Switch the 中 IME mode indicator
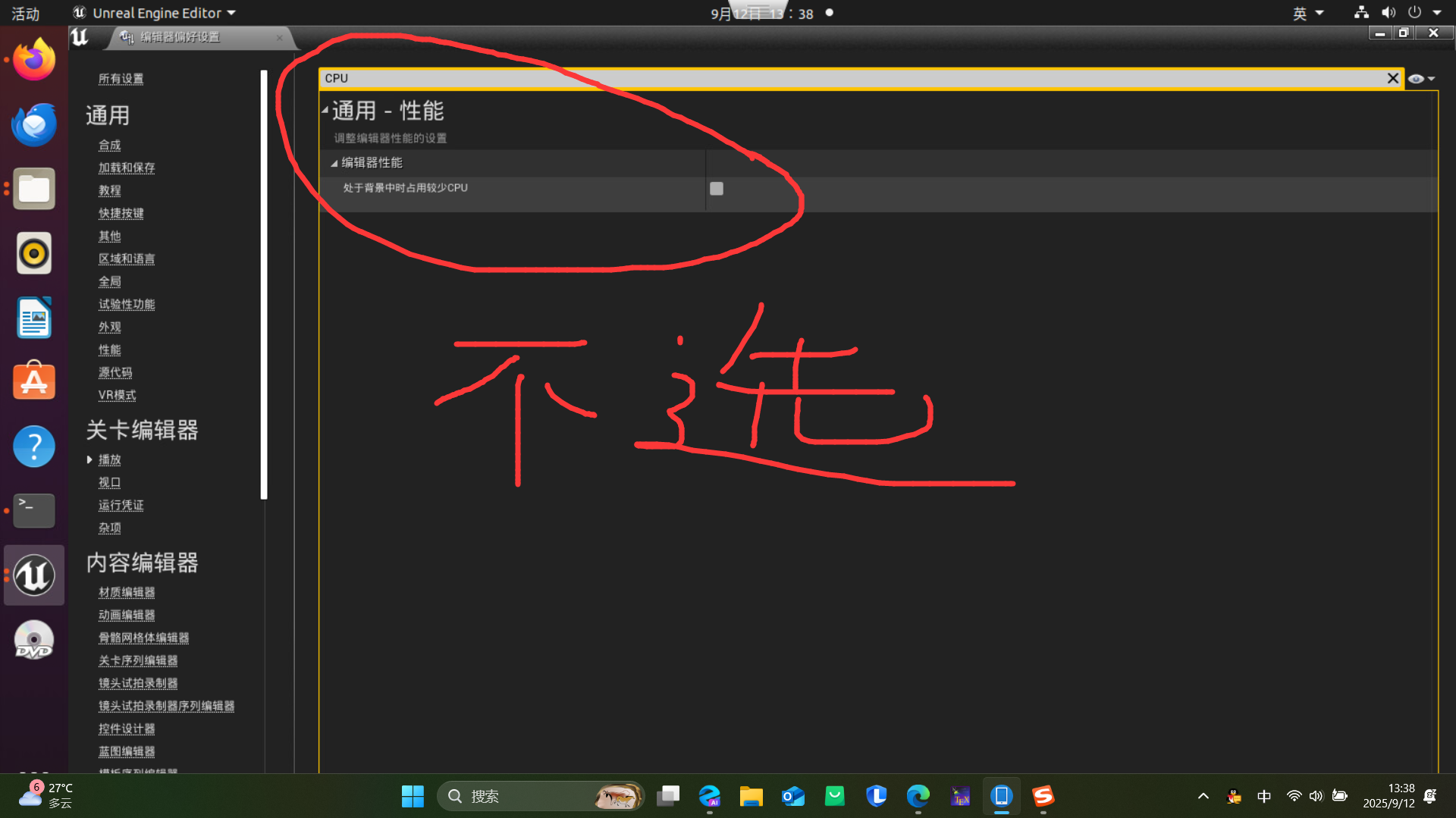Screen dimensions: 1456x818 pyautogui.click(x=1264, y=796)
